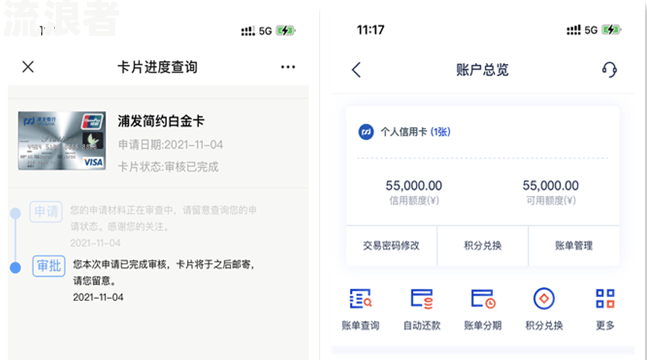This screenshot has height=360, width=647.
Task: Open the 账单查询 icon
Action: pos(361,298)
